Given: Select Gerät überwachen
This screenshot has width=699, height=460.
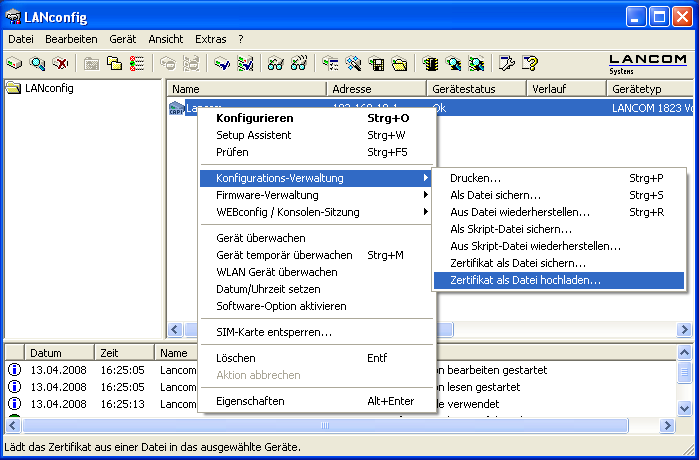Looking at the screenshot, I should click(x=317, y=238).
